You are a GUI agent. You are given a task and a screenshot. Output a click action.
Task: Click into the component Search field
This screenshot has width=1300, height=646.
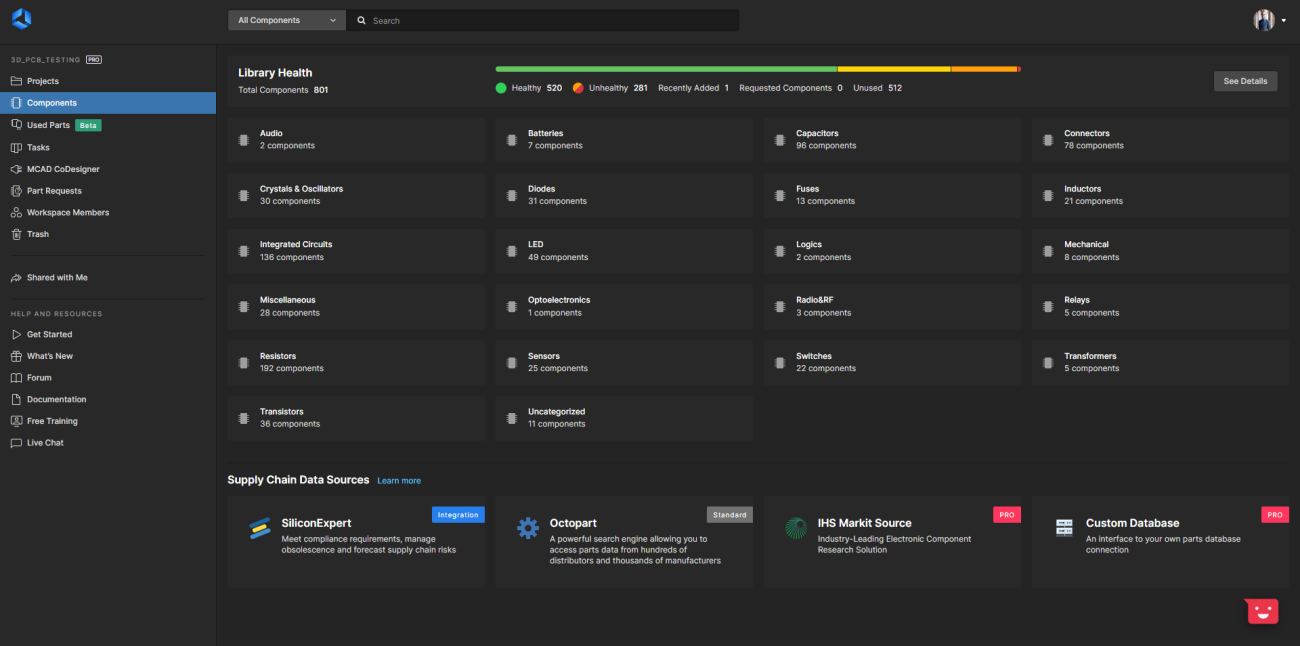[550, 20]
